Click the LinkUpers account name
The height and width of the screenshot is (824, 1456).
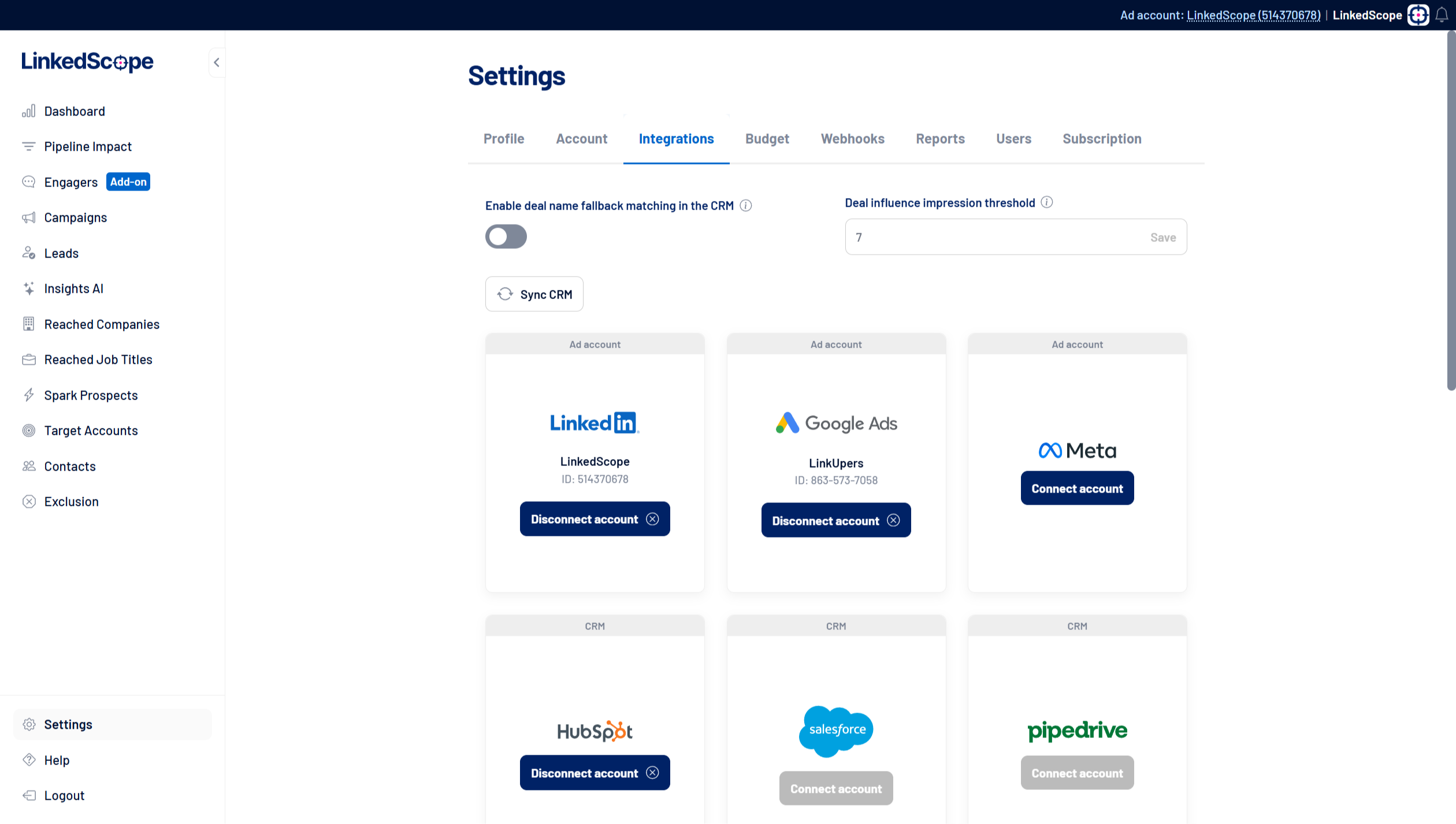836,463
